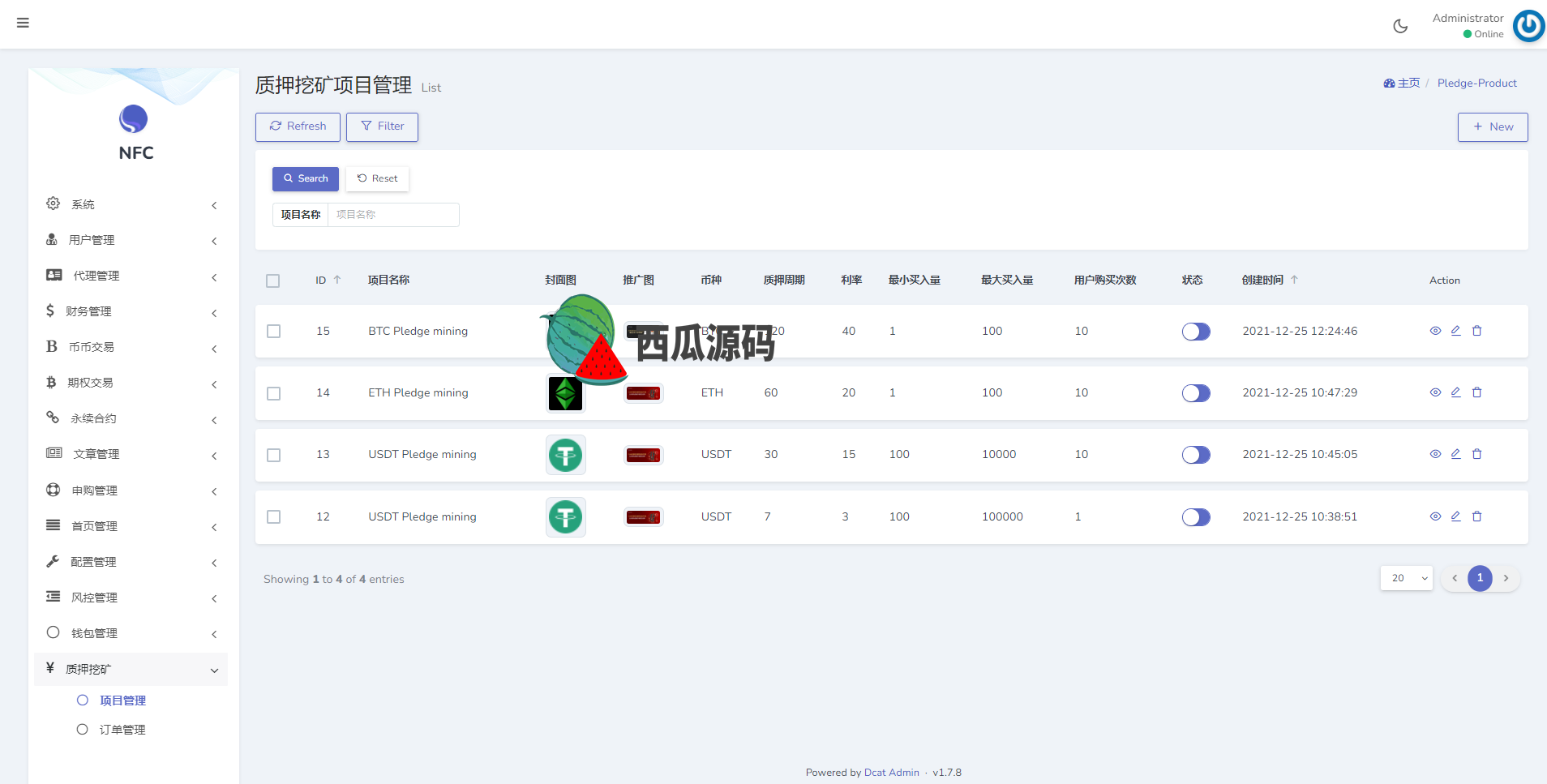
Task: Toggle status switch for BTC Pledge mining
Action: coord(1195,332)
